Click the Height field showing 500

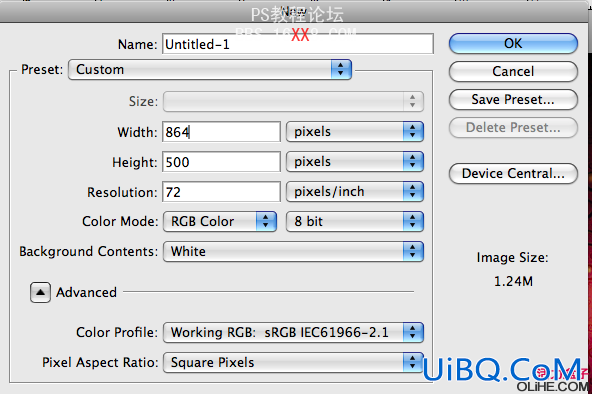(221, 162)
